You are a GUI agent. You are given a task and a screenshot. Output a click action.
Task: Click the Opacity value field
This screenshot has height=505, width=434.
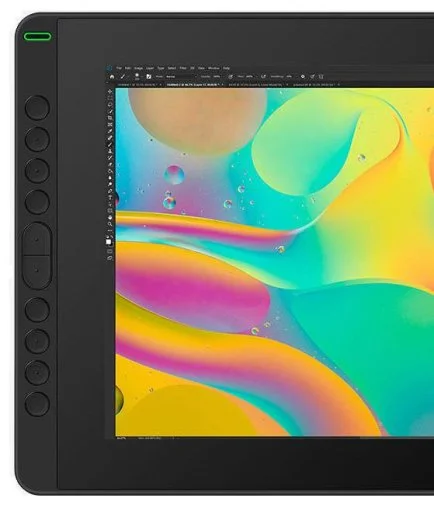pyautogui.click(x=217, y=77)
